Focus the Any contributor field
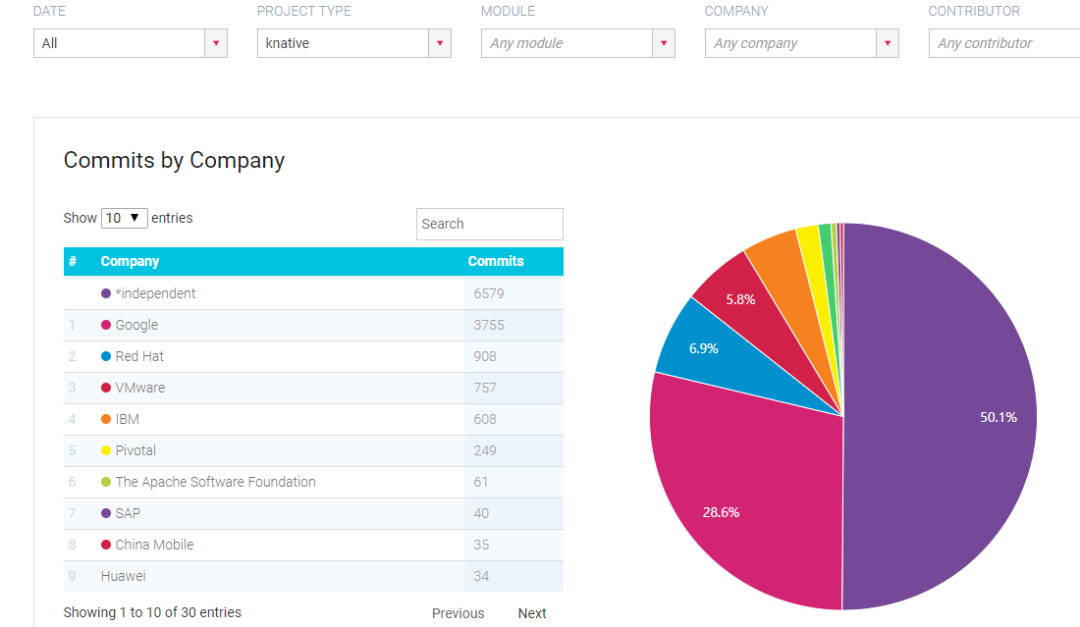1080x627 pixels. tap(1004, 43)
